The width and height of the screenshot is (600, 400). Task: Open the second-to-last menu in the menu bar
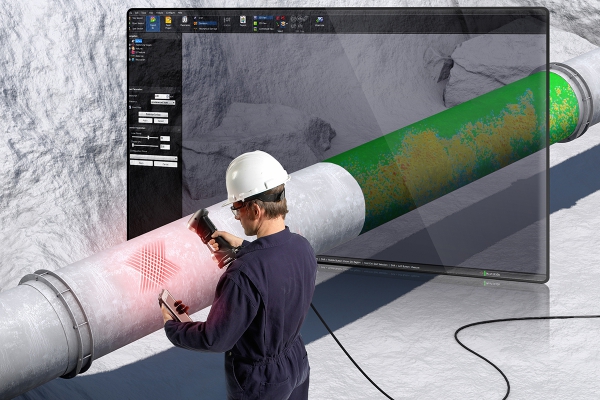(x=170, y=13)
